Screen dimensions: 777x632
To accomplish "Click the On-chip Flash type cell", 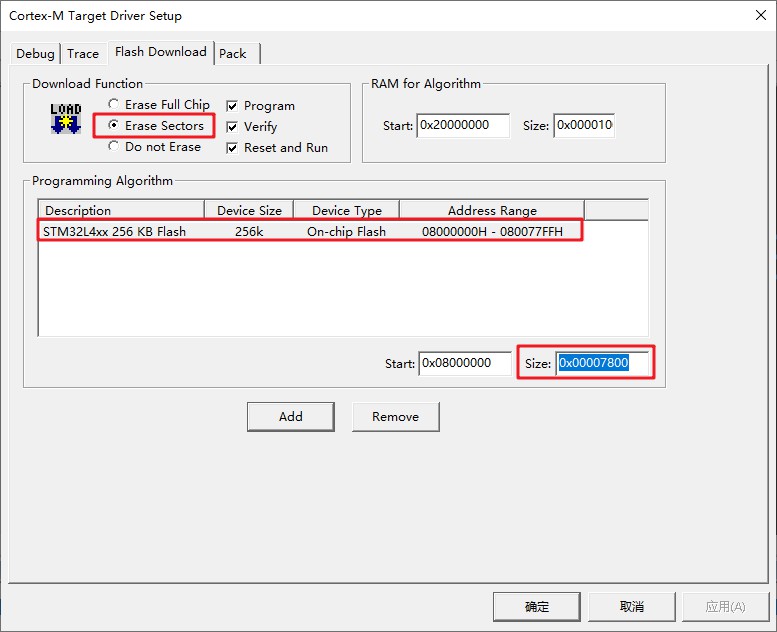I will point(346,231).
